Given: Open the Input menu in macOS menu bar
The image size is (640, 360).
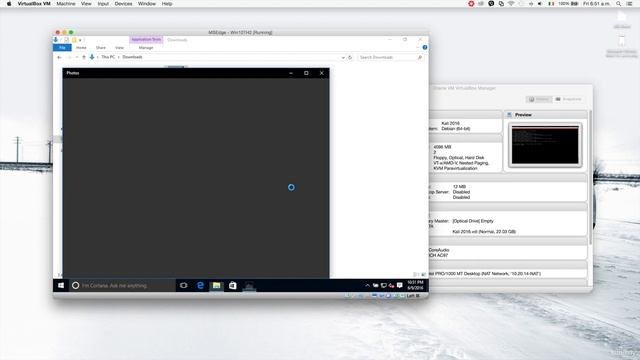Looking at the screenshot, I should (x=103, y=4).
